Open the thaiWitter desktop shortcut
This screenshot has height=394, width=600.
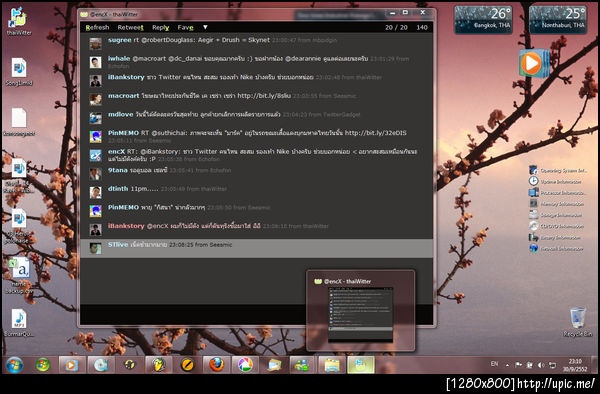(x=19, y=21)
